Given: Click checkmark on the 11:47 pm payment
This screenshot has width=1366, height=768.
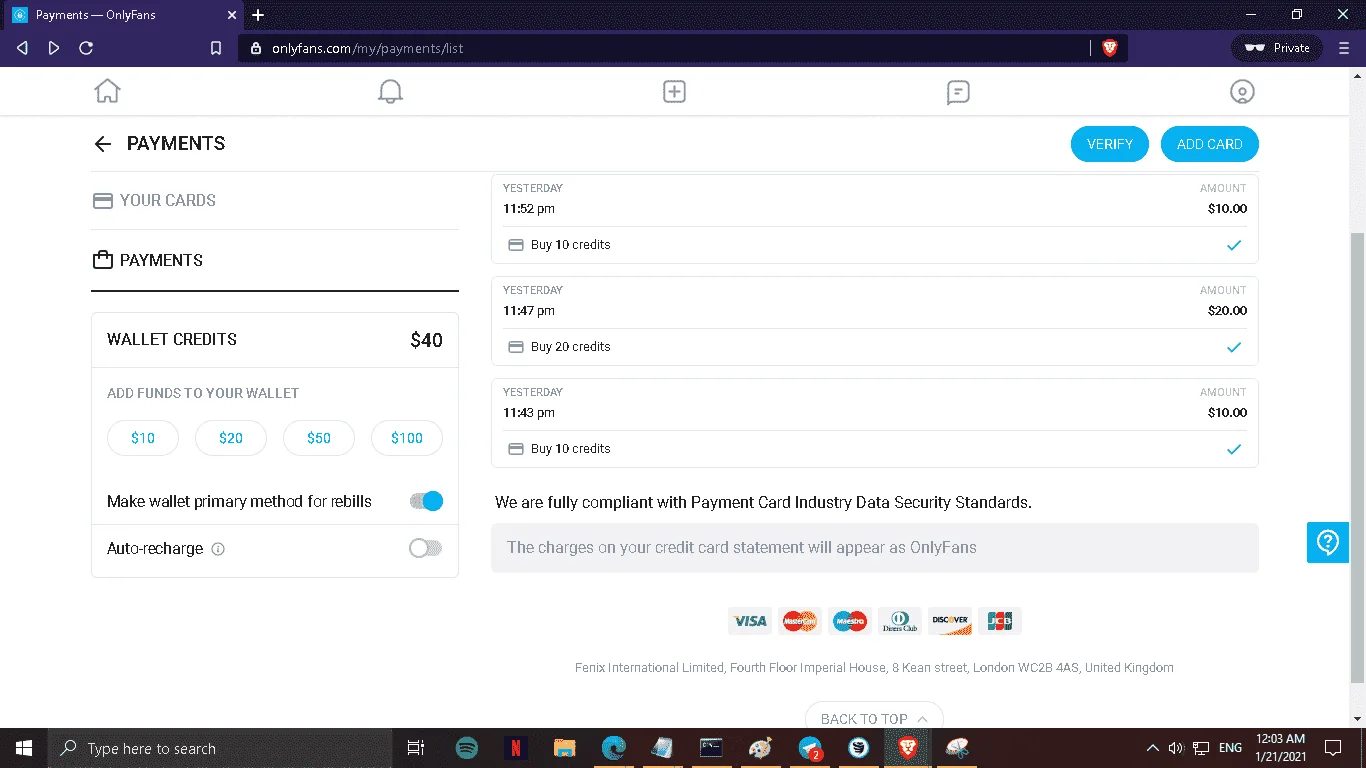Looking at the screenshot, I should (1234, 347).
